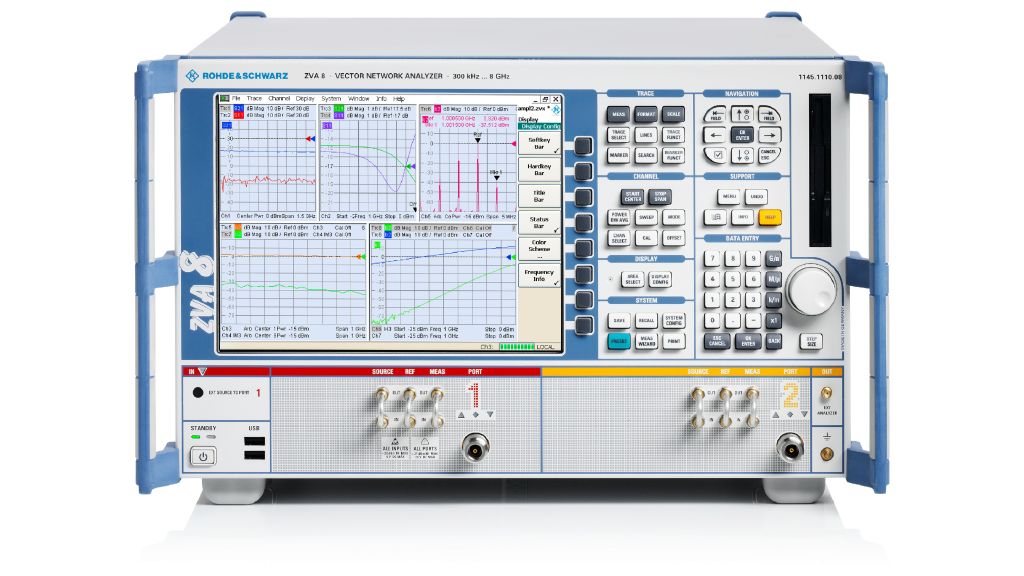Tap the hardware key beside Color Scheme
Image resolution: width=1024 pixels, height=576 pixels.
[x=583, y=248]
